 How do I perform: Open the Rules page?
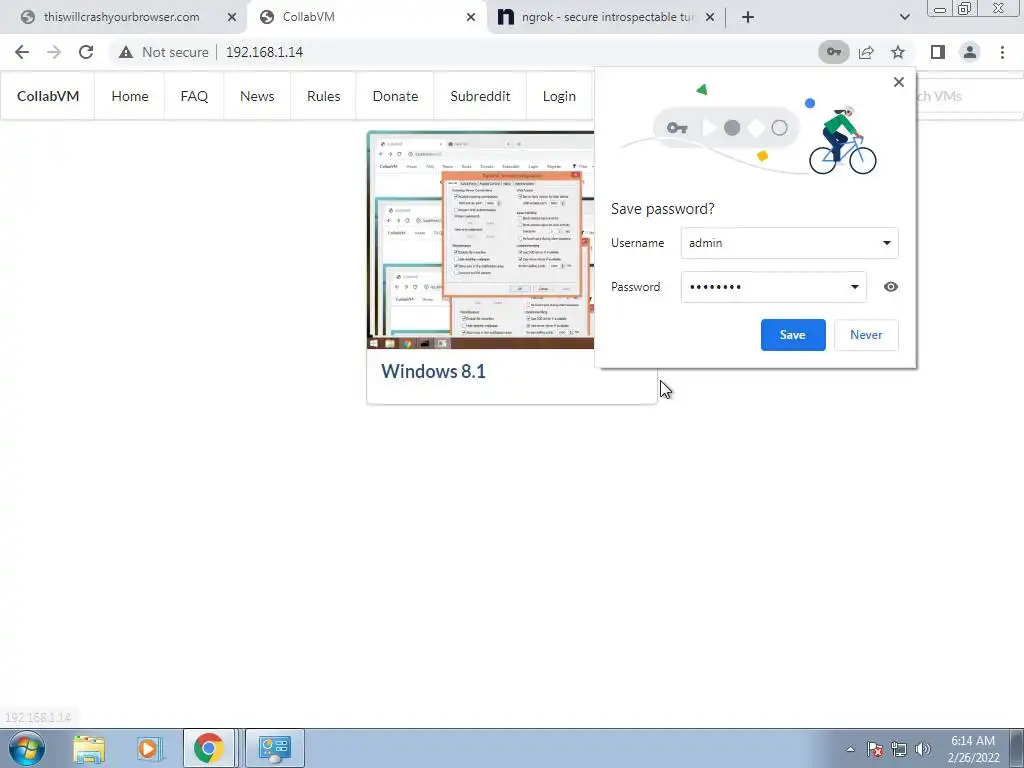(323, 96)
